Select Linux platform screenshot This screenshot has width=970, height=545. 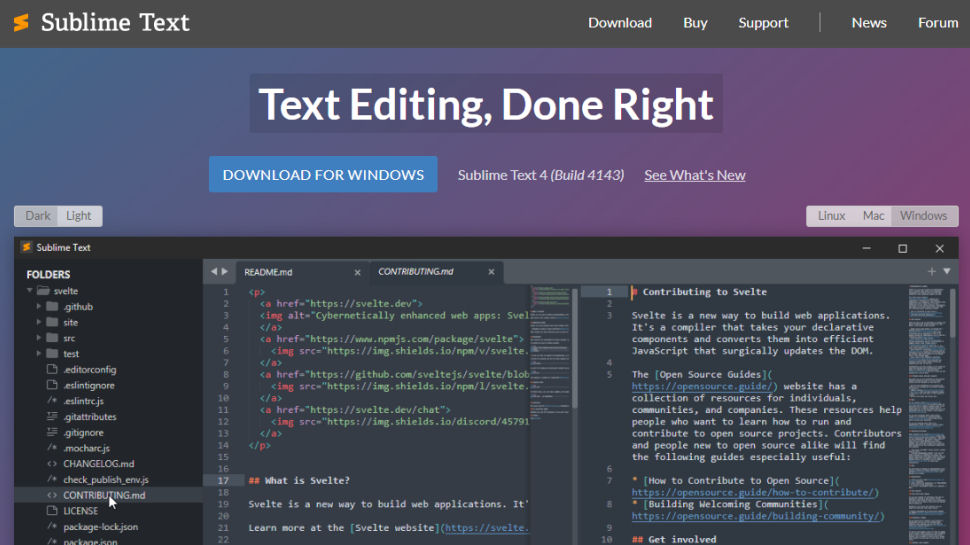pyautogui.click(x=831, y=216)
